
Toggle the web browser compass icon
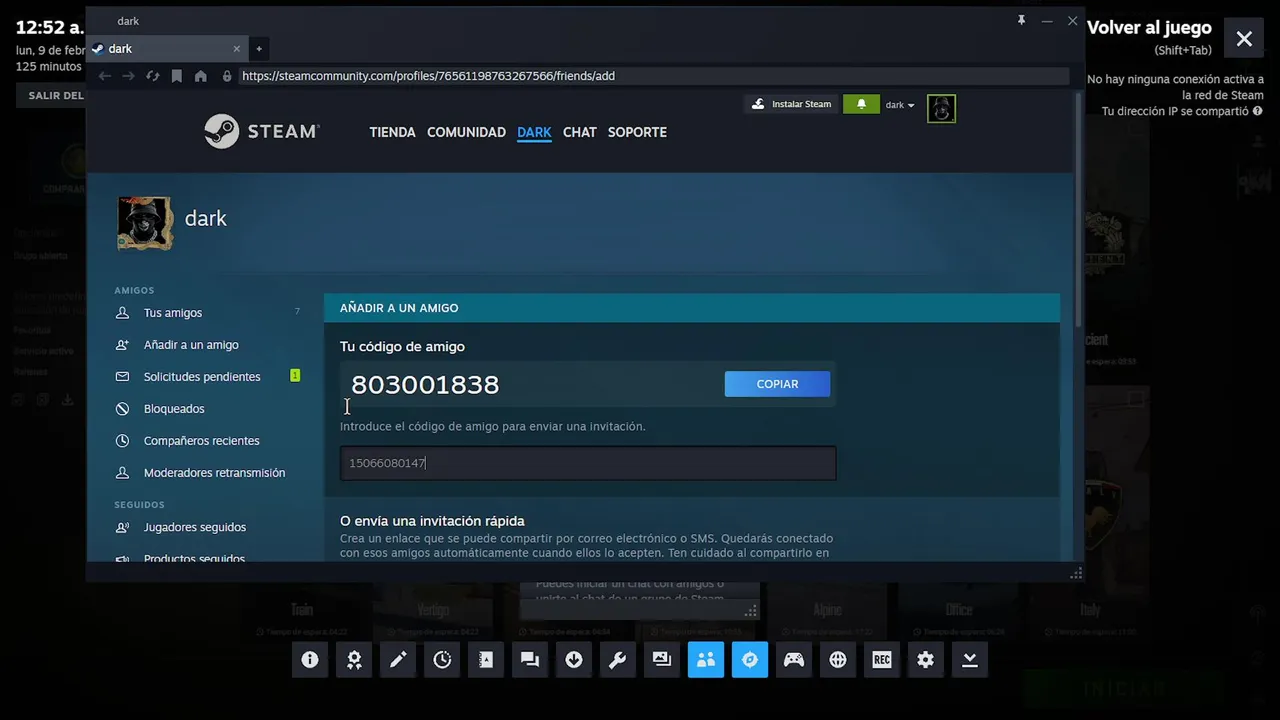click(x=750, y=660)
